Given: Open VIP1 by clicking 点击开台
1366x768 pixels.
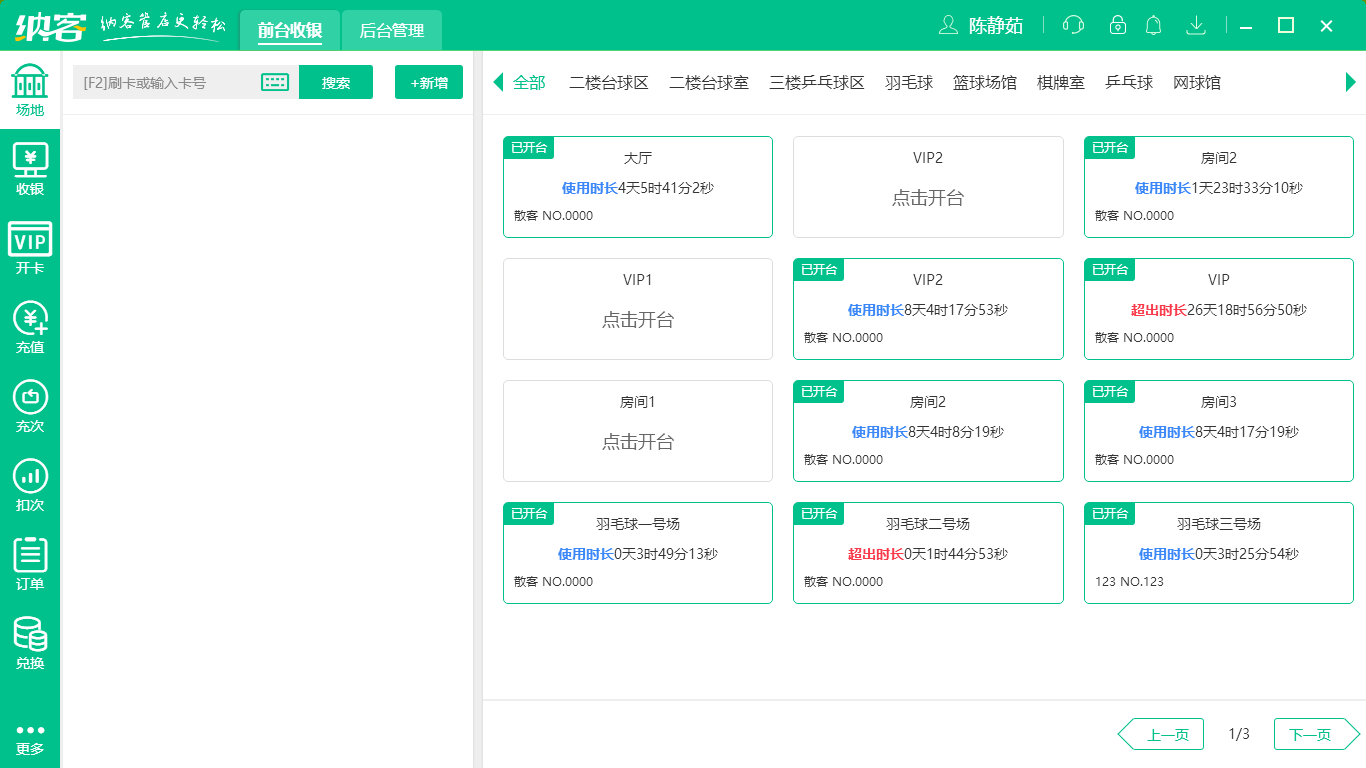Looking at the screenshot, I should click(x=637, y=318).
